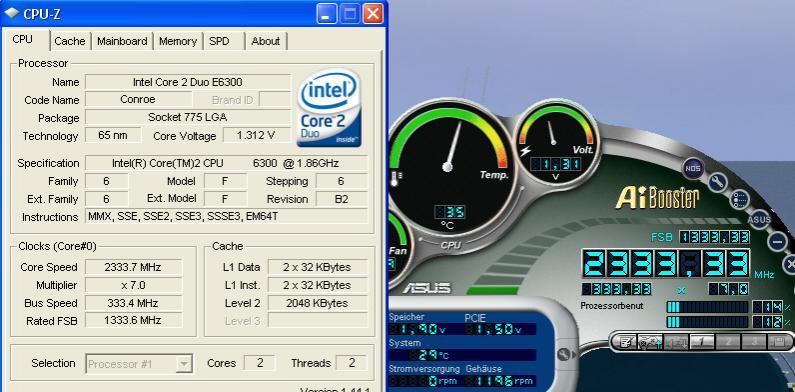Image resolution: width=795 pixels, height=392 pixels.
Task: Open the AiBooster edit profile notepad icon
Action: [x=626, y=342]
